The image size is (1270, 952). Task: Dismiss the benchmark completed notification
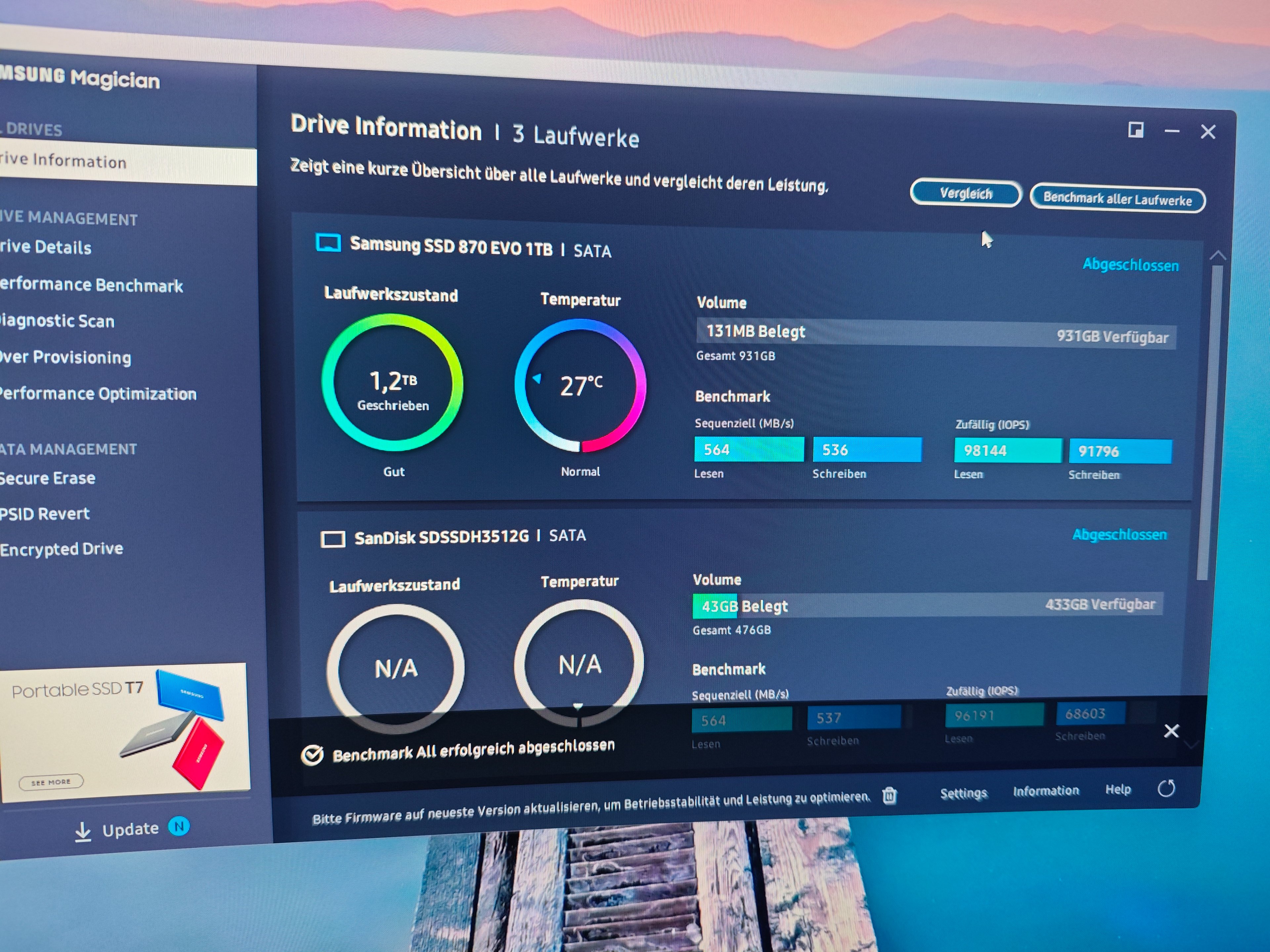[1171, 731]
